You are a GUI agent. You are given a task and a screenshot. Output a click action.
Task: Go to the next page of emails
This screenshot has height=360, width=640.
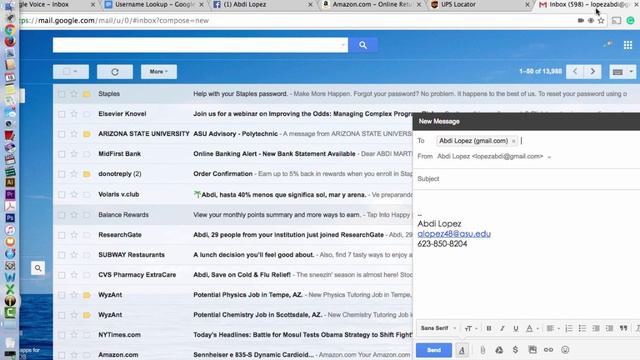click(x=593, y=72)
